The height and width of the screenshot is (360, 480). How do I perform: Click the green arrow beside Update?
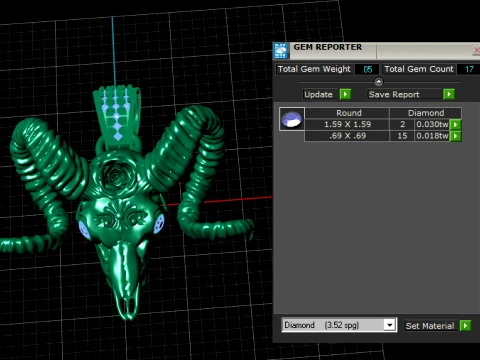tap(345, 94)
